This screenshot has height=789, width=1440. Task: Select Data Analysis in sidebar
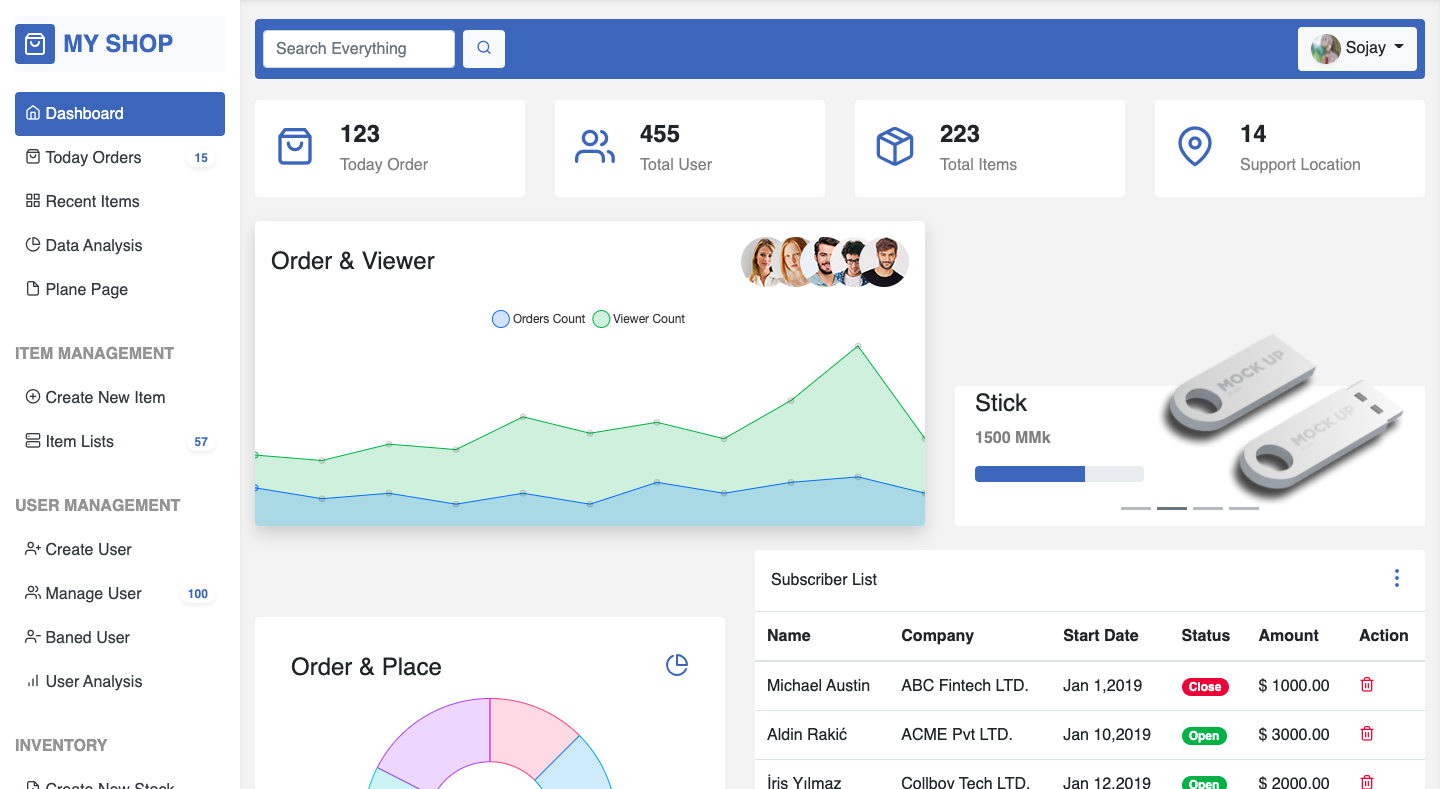pos(93,245)
